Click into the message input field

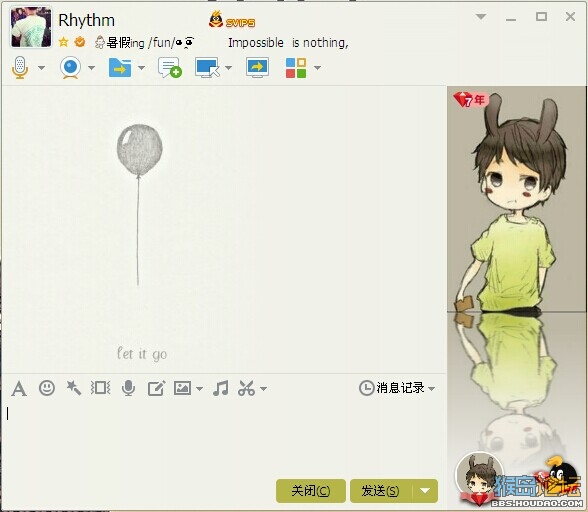coord(224,439)
